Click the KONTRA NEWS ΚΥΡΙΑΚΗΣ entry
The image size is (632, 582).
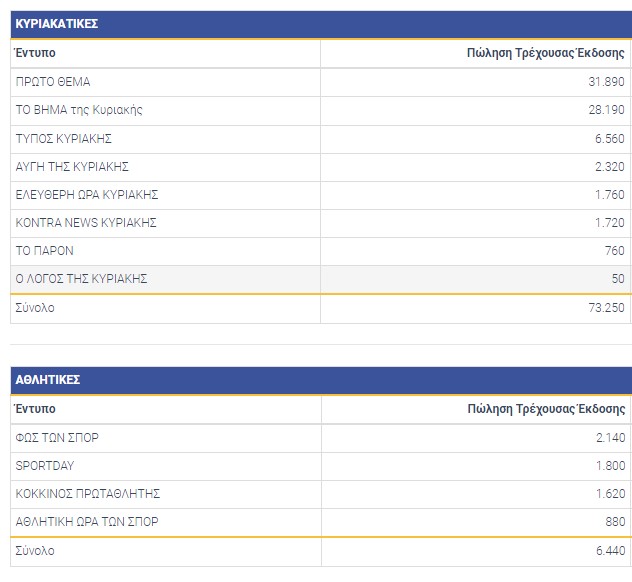coord(86,222)
